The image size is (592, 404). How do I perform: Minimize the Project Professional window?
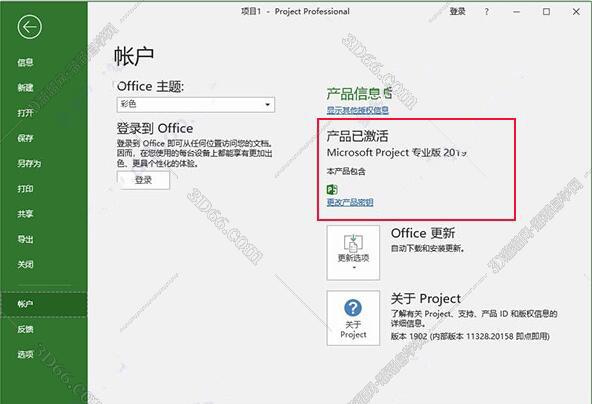point(516,12)
